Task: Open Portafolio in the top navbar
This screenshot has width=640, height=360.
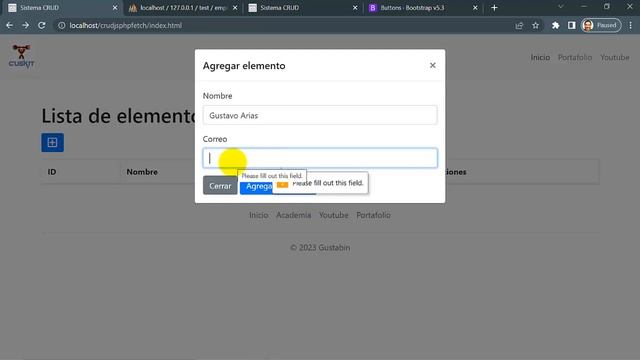Action: (x=575, y=58)
